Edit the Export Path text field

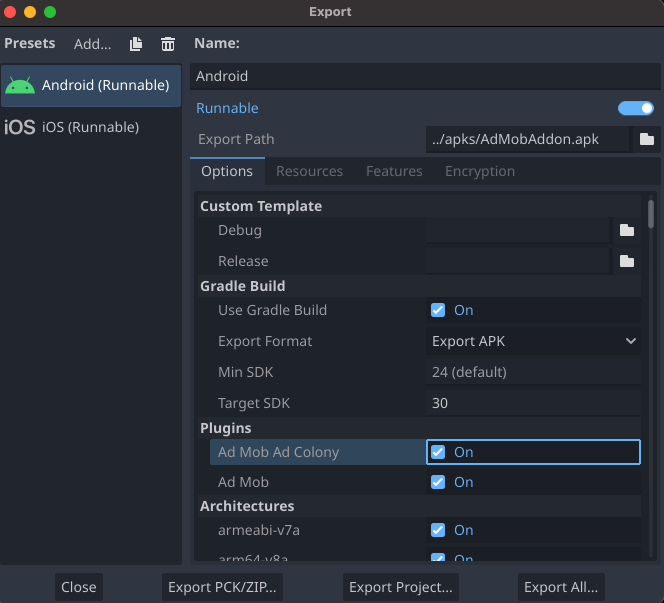coord(527,139)
